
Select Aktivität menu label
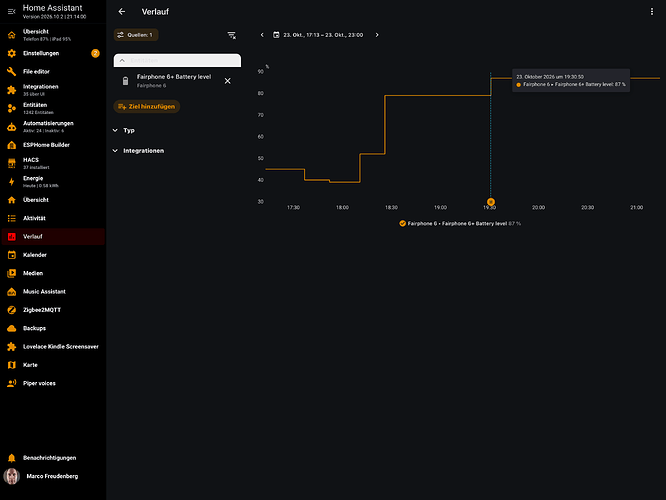point(34,218)
